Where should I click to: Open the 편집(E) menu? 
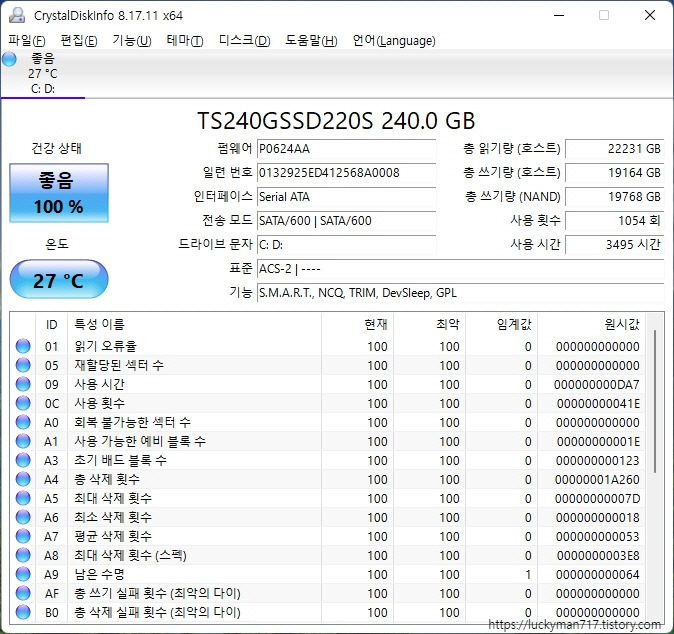[x=79, y=40]
